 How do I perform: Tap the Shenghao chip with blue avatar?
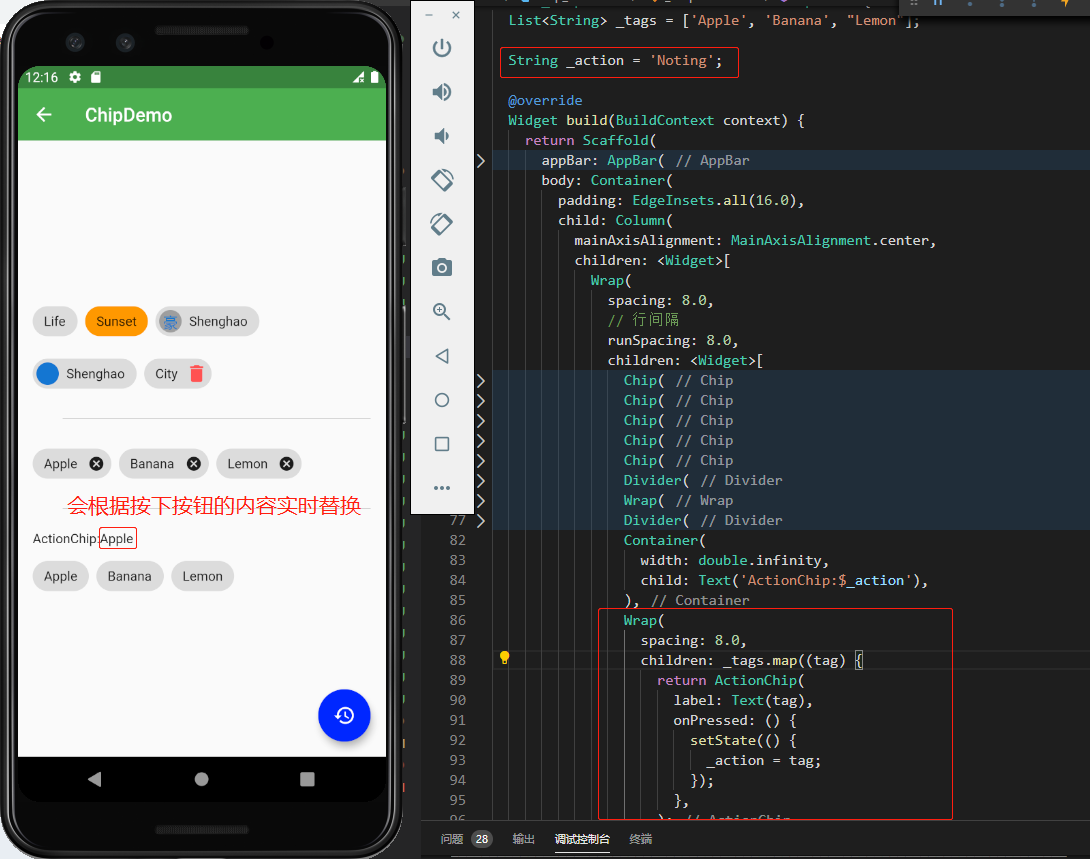pyautogui.click(x=84, y=374)
